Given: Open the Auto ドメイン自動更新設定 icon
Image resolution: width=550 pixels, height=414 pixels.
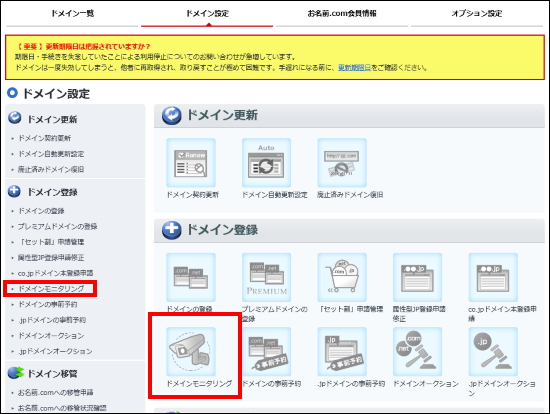Looking at the screenshot, I should tap(266, 163).
